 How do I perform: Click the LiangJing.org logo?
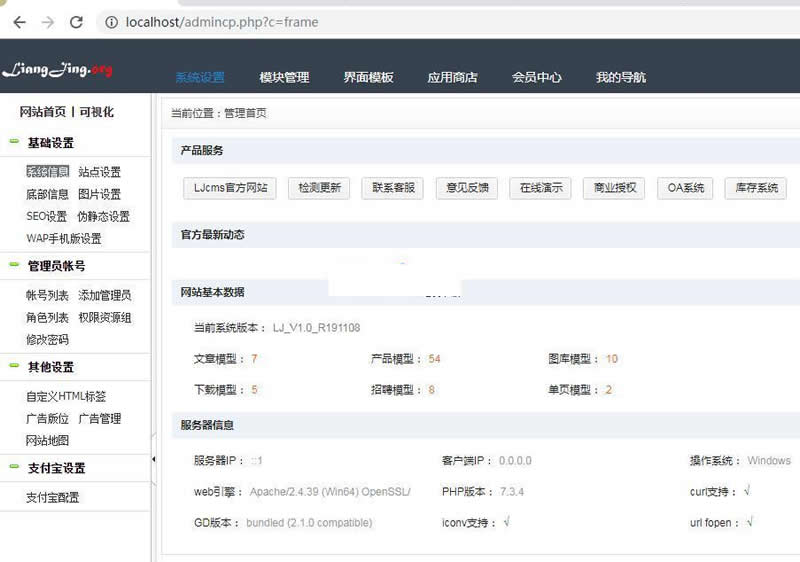coord(57,70)
